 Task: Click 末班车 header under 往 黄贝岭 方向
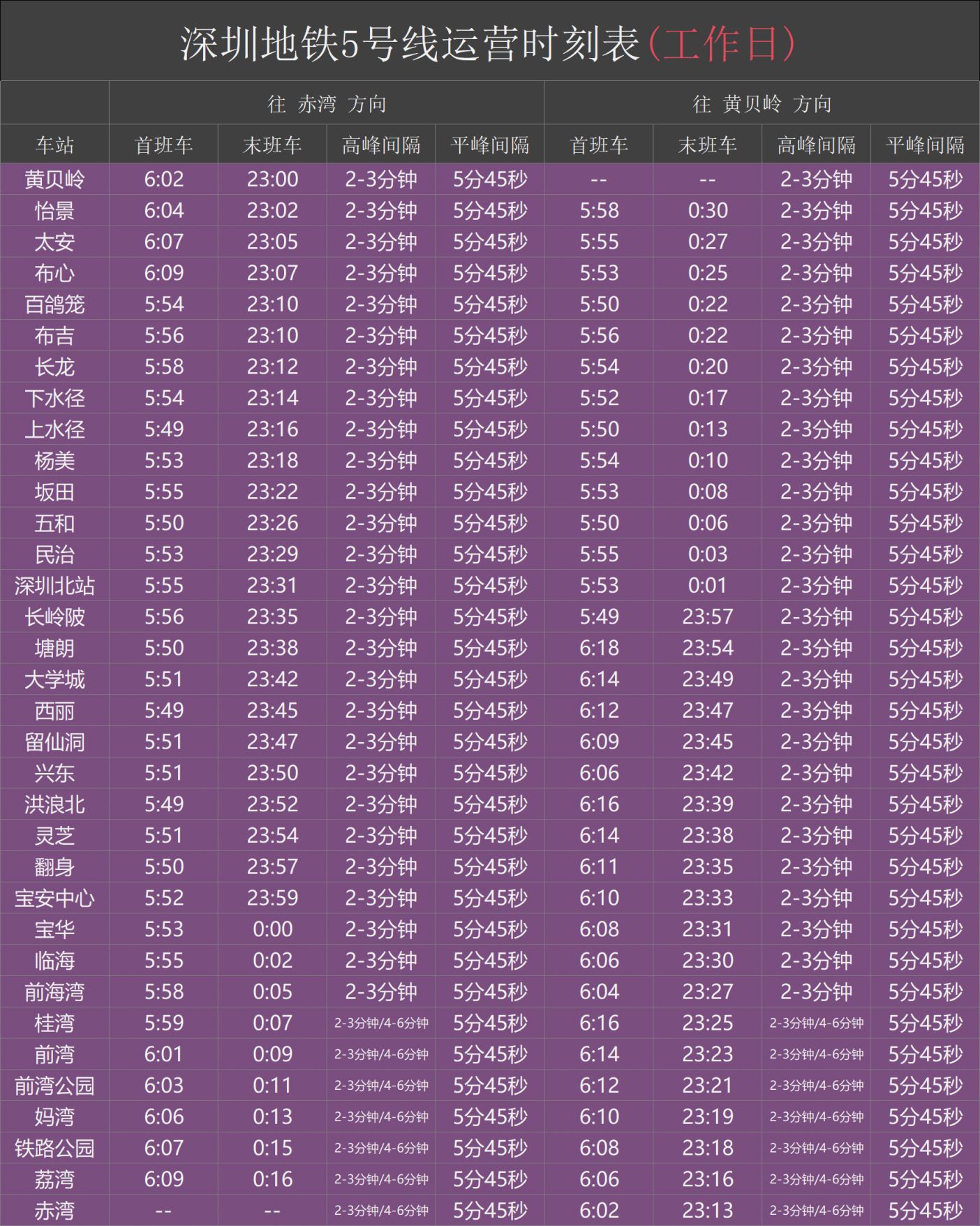pos(707,145)
